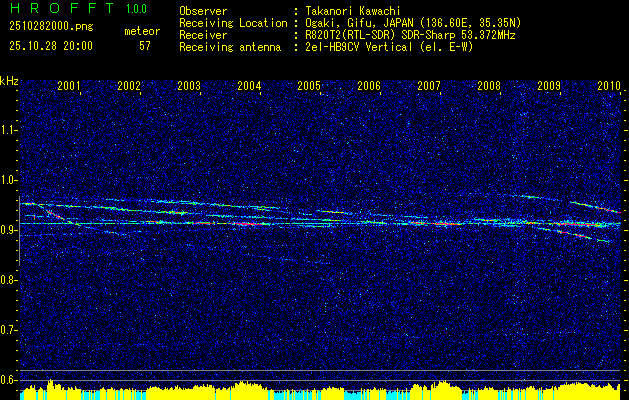Click the 2009 time marker
Screen dimensions: 629x400
pos(549,85)
